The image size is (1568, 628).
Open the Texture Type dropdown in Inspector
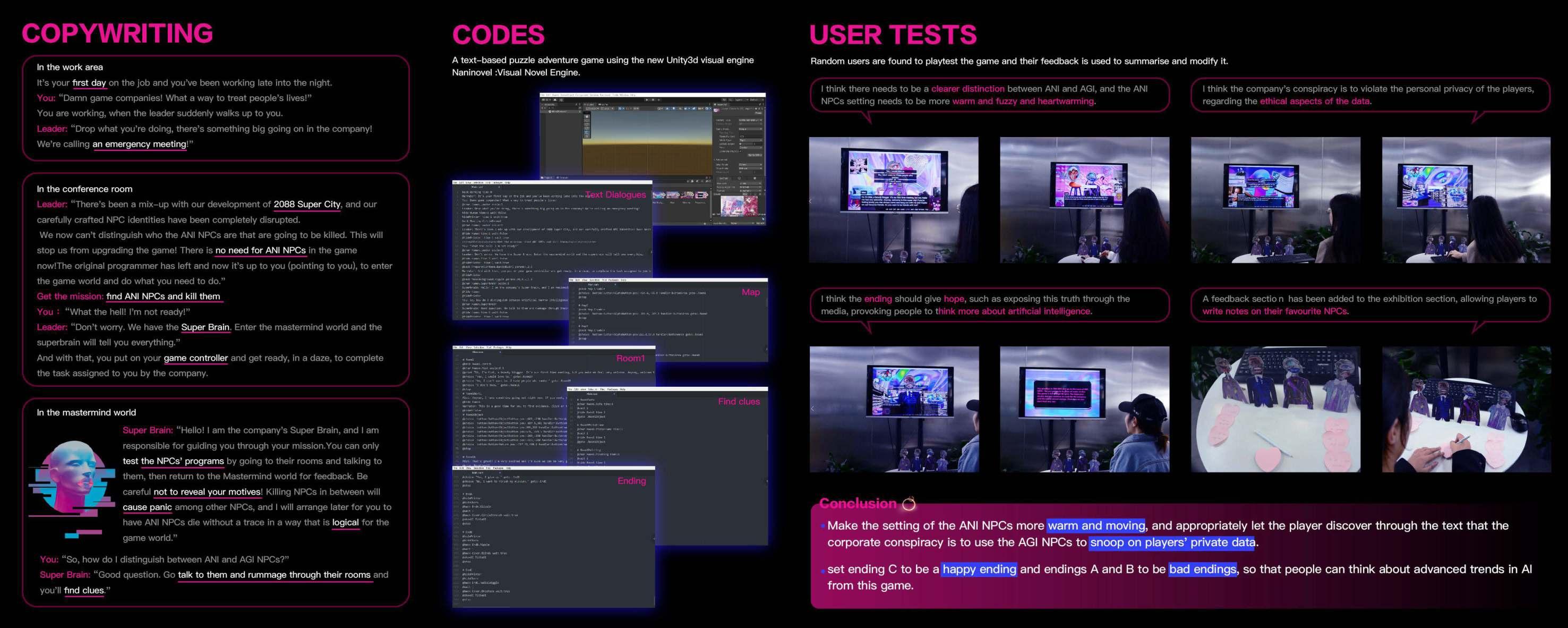point(750,121)
